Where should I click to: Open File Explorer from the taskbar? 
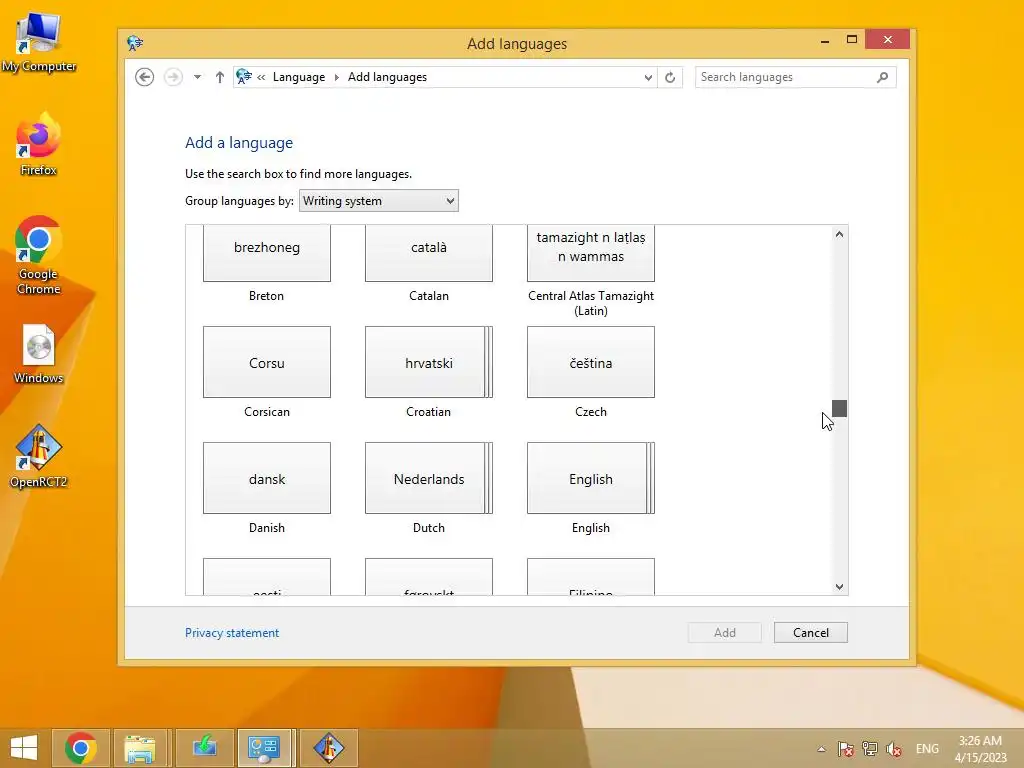(140, 748)
